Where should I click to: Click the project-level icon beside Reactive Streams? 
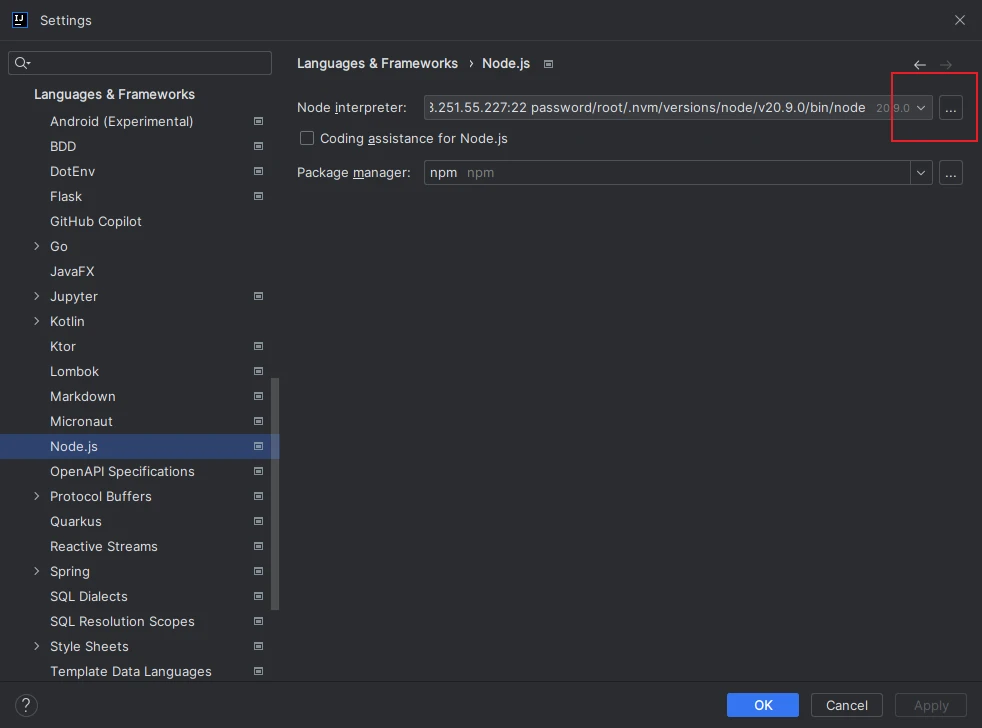coord(258,546)
